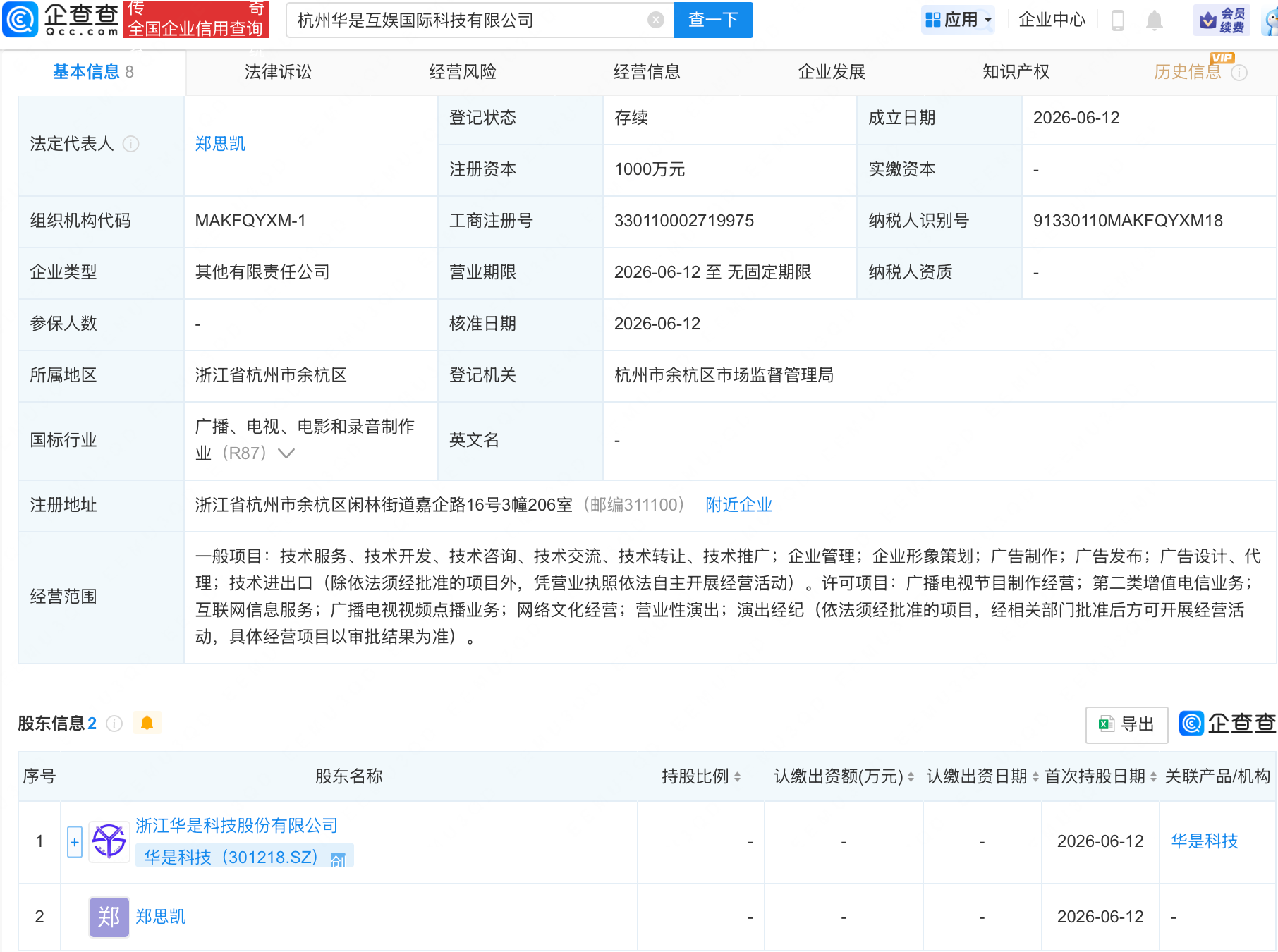
Task: Open the 华是科技 related product link
Action: pos(1205,841)
